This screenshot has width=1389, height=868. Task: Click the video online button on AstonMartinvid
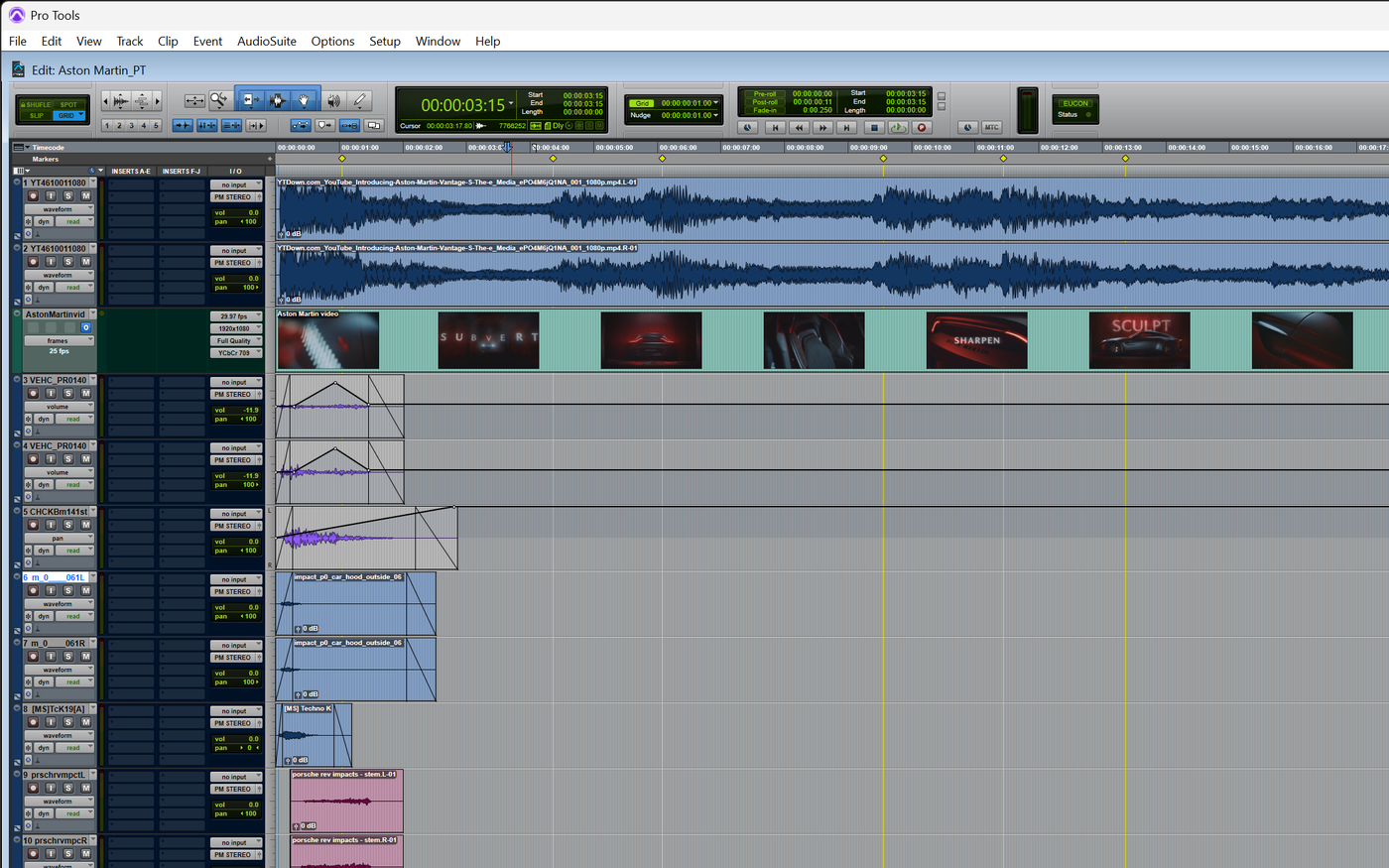86,327
